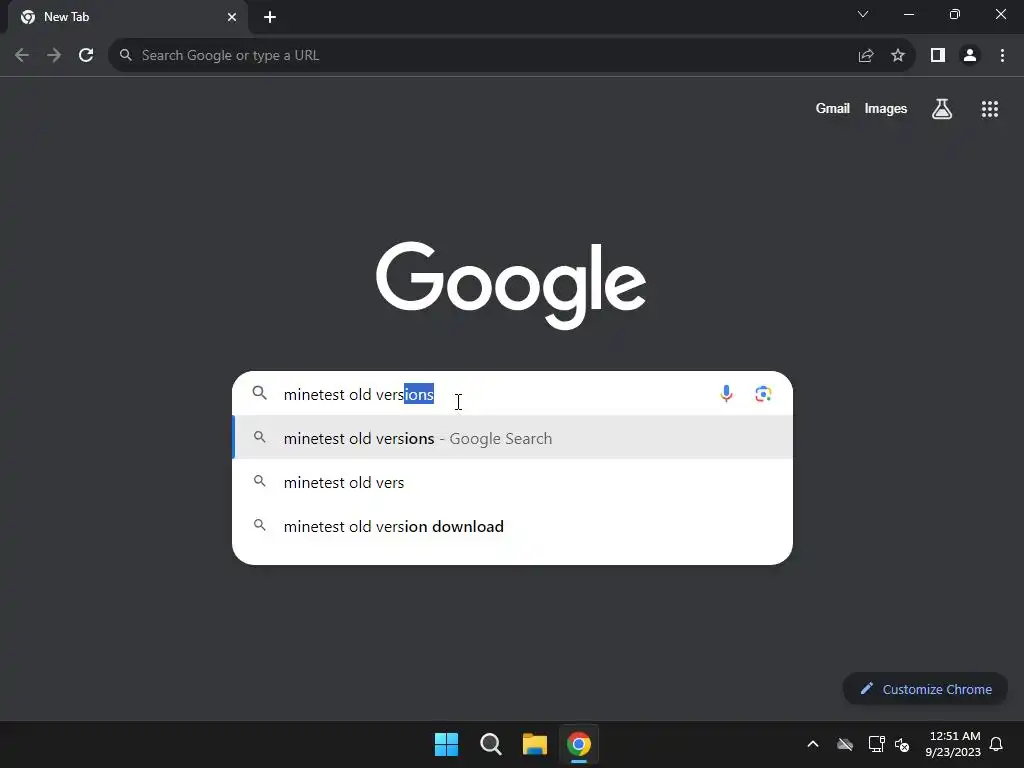Viewport: 1024px width, 768px height.
Task: Choose the 'minetest old vers' suggestion
Action: tap(513, 483)
